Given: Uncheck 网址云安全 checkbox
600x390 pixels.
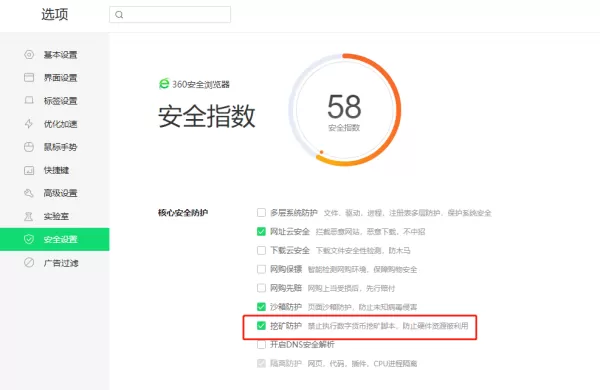Looking at the screenshot, I should (261, 231).
